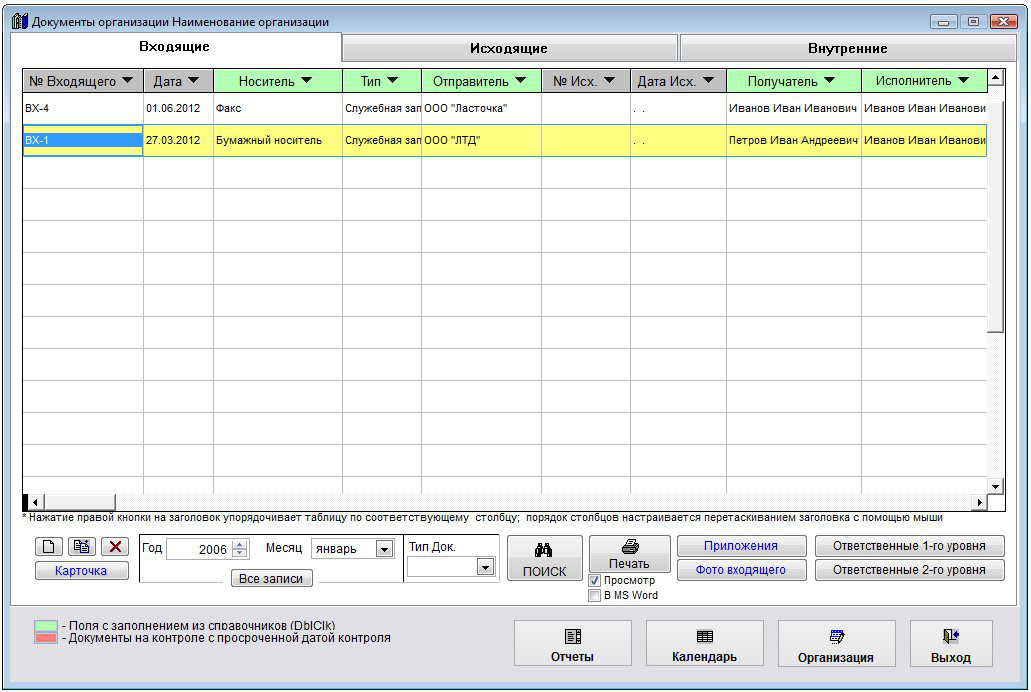
Task: Expand the Тип Док. dropdown
Action: [x=485, y=567]
